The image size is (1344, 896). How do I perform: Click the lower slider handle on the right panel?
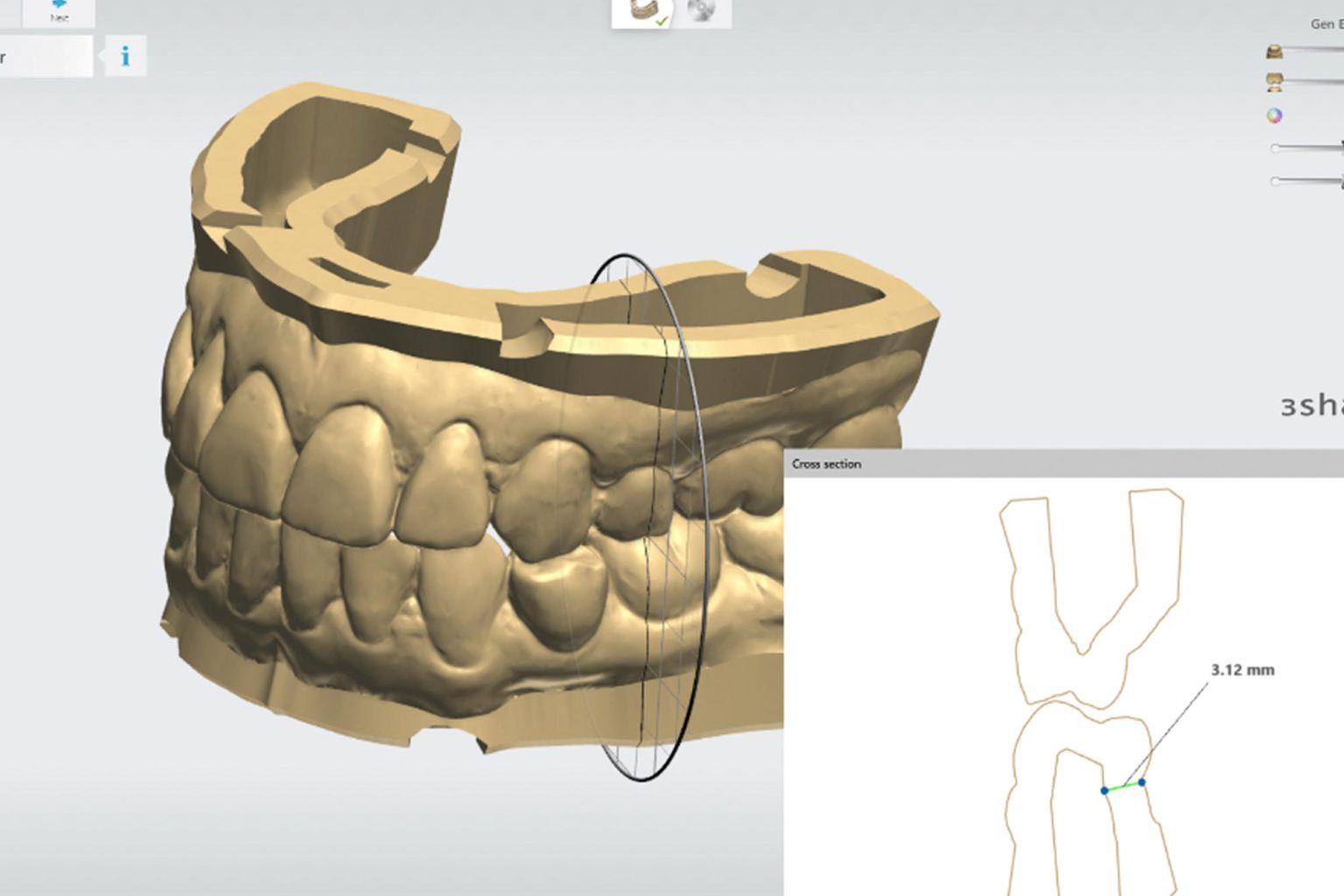click(1275, 184)
